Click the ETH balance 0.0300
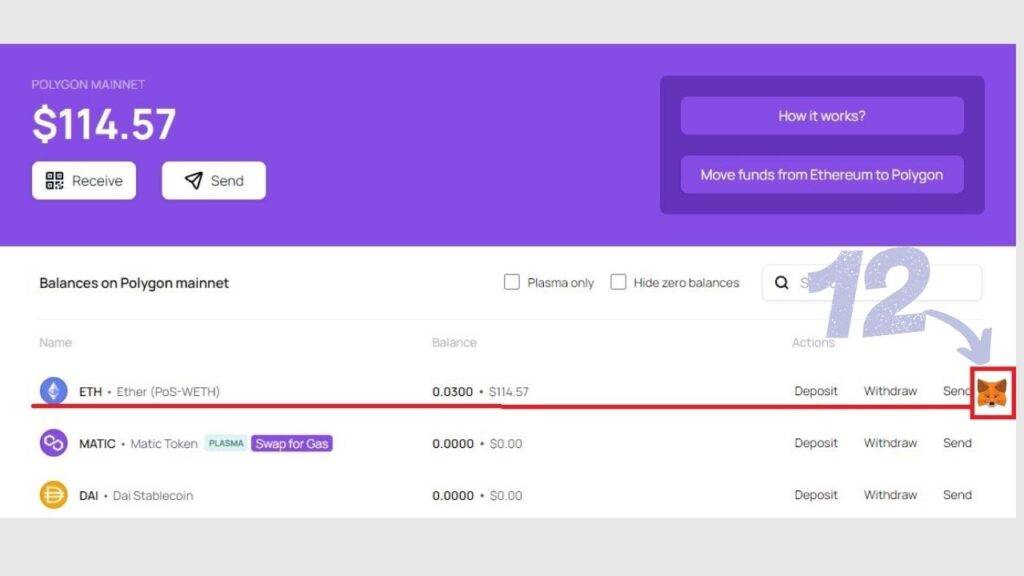 click(453, 392)
